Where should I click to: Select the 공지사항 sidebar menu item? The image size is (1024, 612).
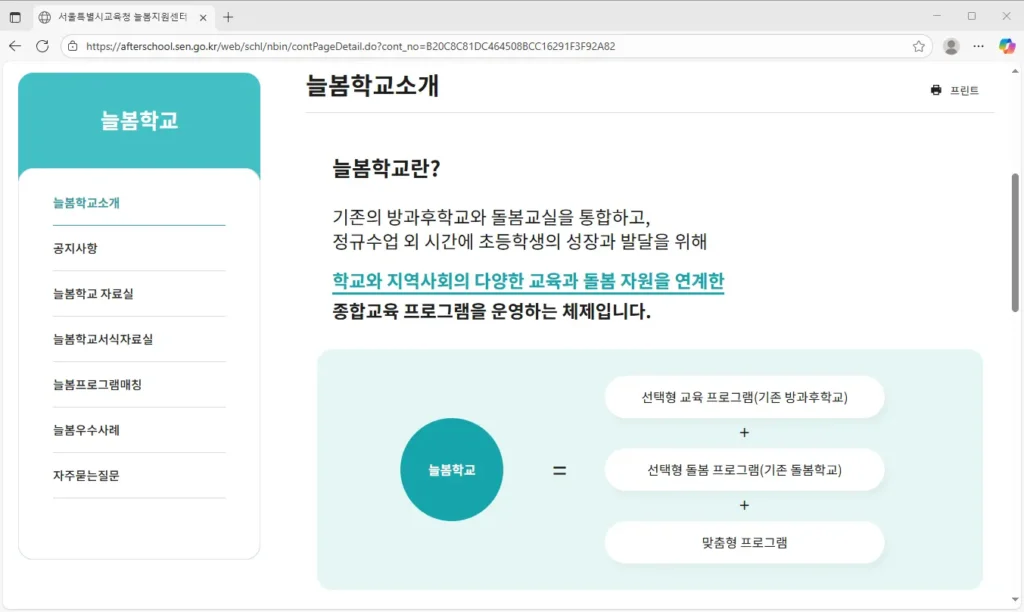(74, 247)
